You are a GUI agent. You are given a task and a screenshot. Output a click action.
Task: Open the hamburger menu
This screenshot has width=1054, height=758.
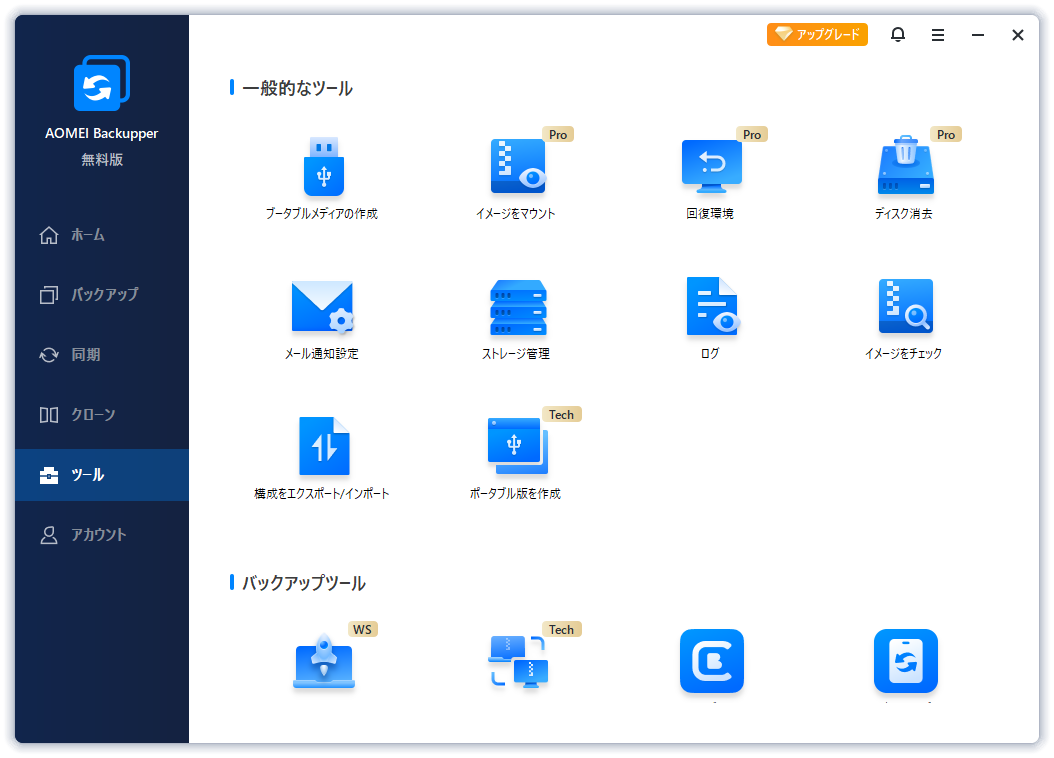pos(938,35)
